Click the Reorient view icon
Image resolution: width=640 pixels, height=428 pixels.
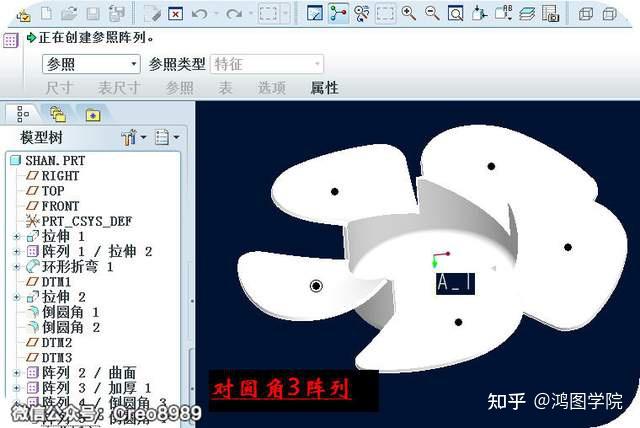point(479,13)
